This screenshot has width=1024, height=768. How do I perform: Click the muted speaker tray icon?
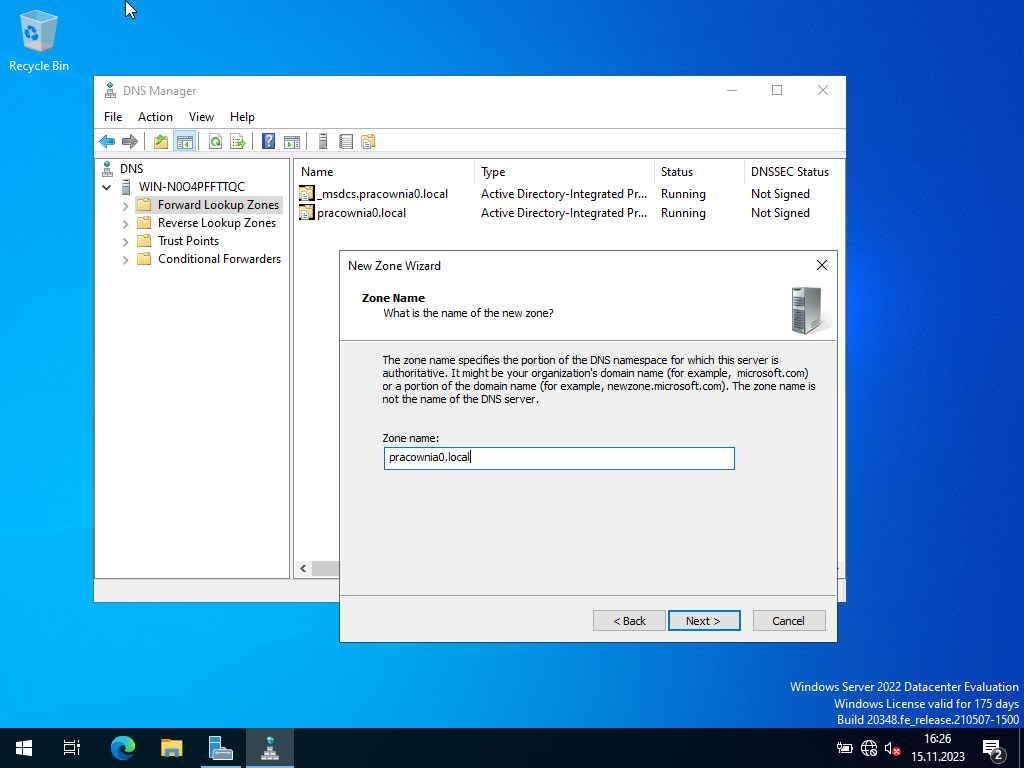(893, 748)
